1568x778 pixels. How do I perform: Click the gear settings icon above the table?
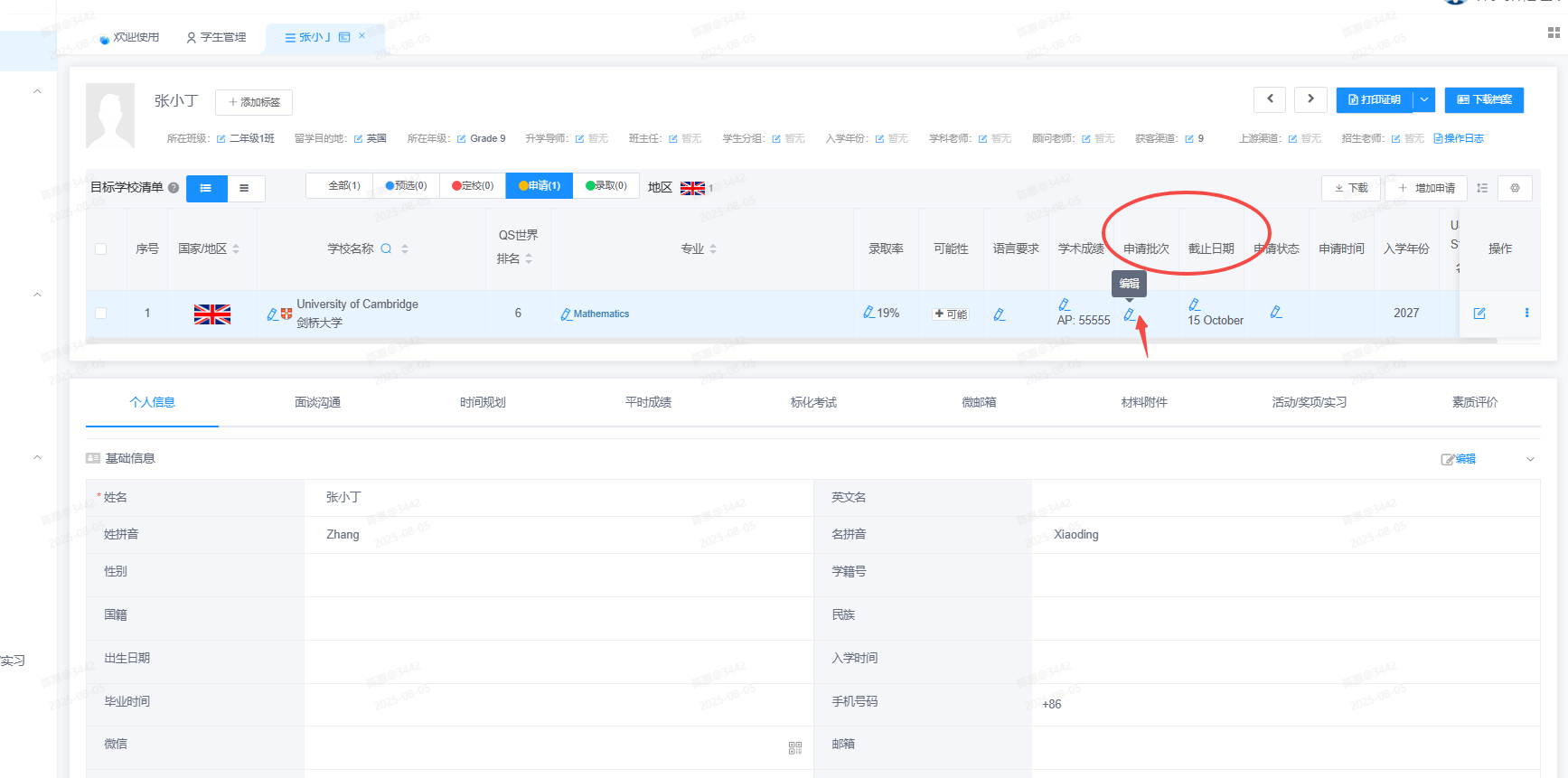pyautogui.click(x=1515, y=188)
